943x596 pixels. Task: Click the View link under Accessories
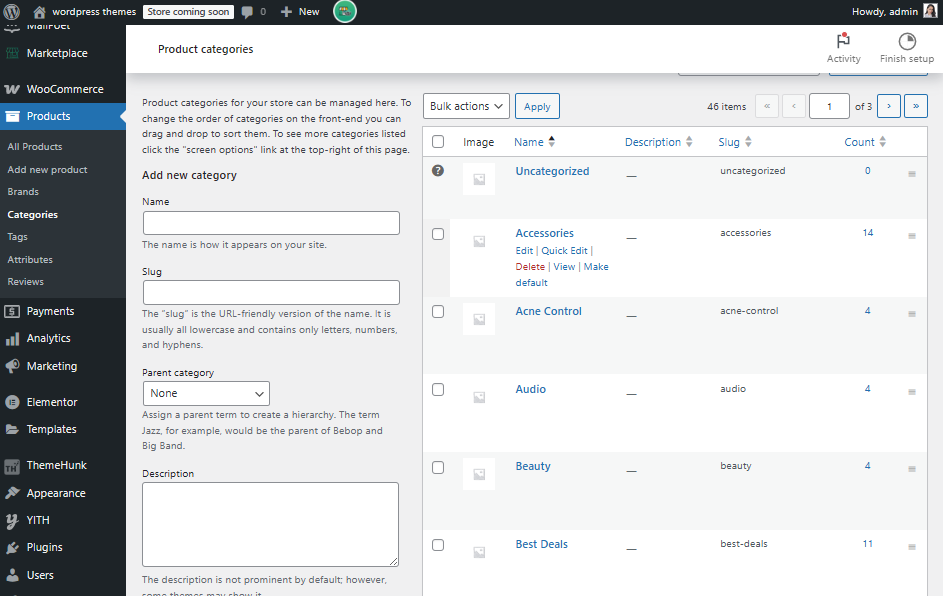tap(564, 266)
